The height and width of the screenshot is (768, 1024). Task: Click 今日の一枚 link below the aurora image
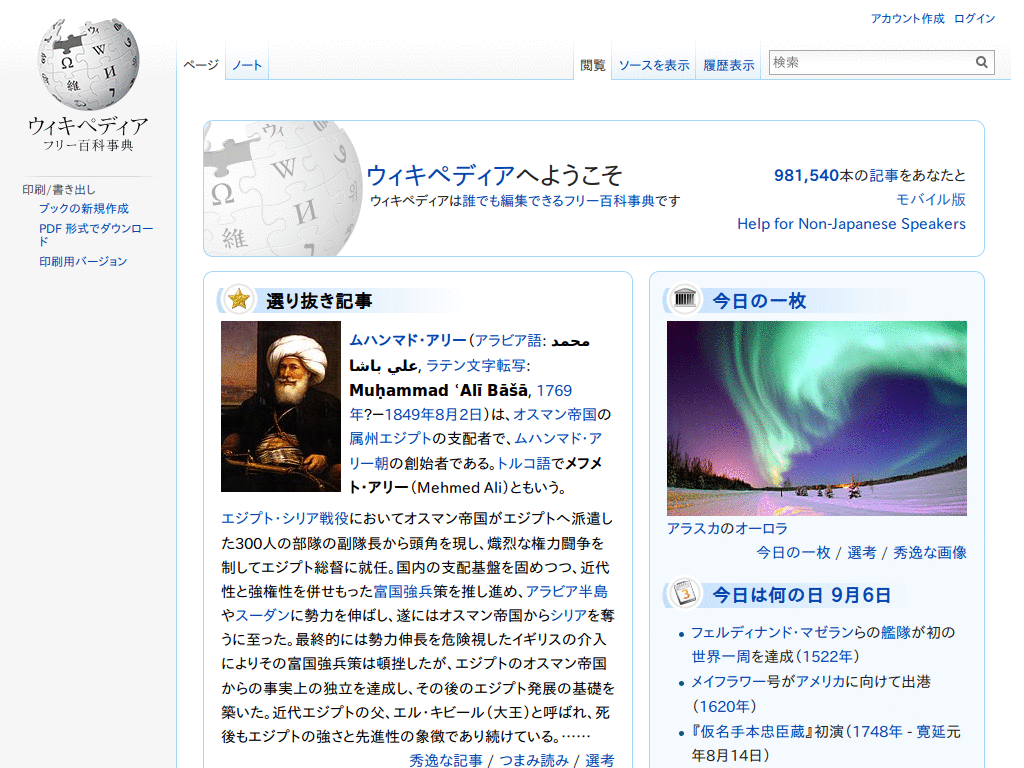[793, 552]
